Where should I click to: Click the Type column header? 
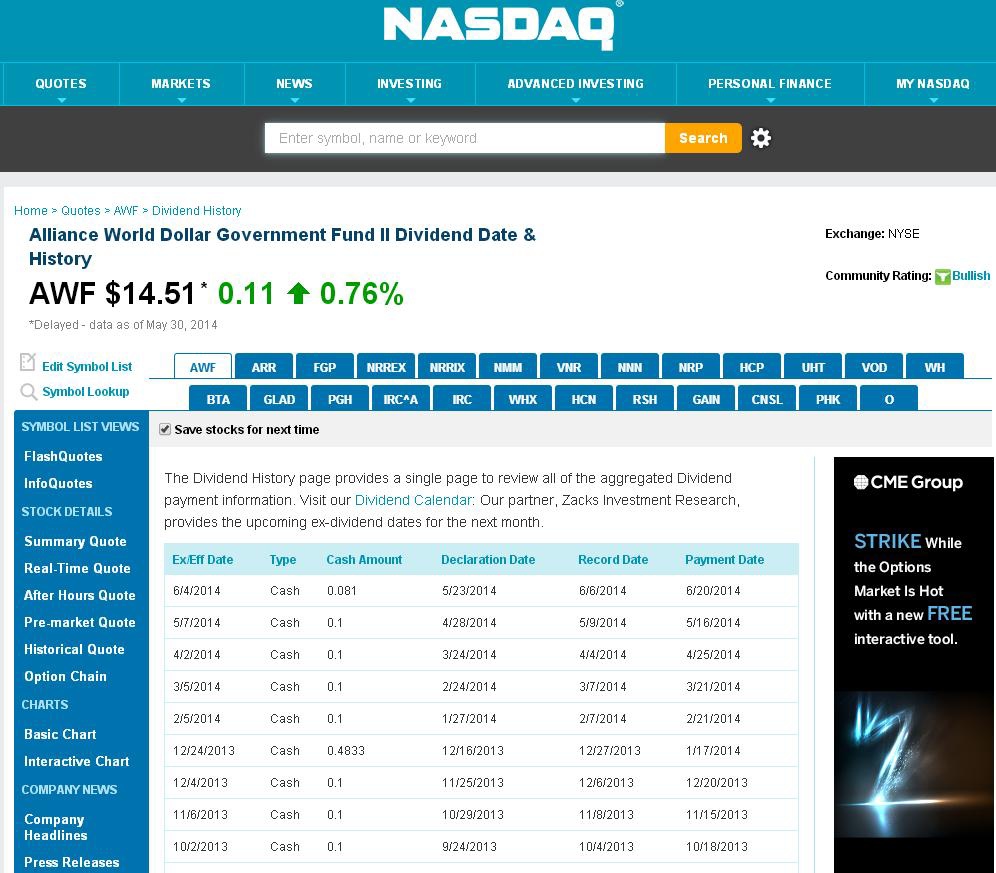point(283,560)
